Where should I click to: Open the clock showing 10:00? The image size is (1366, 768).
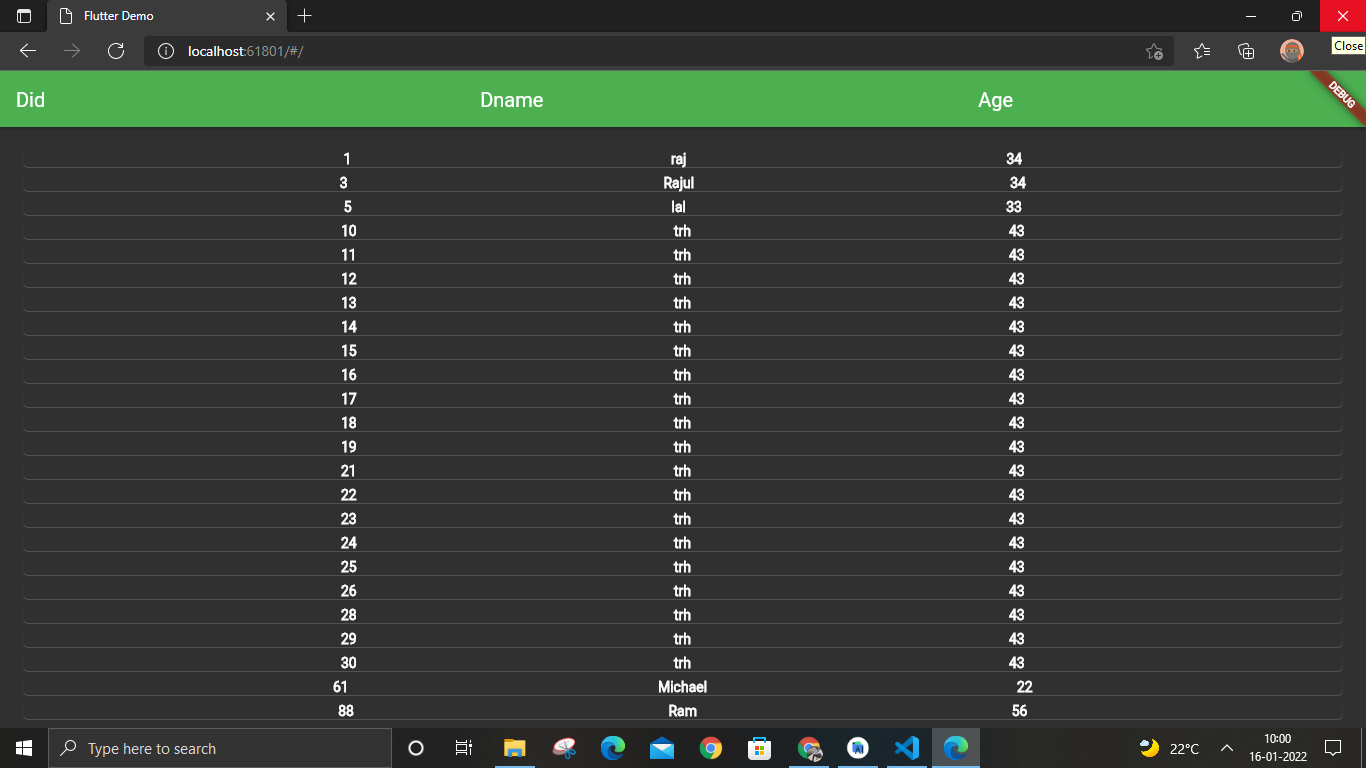1277,748
